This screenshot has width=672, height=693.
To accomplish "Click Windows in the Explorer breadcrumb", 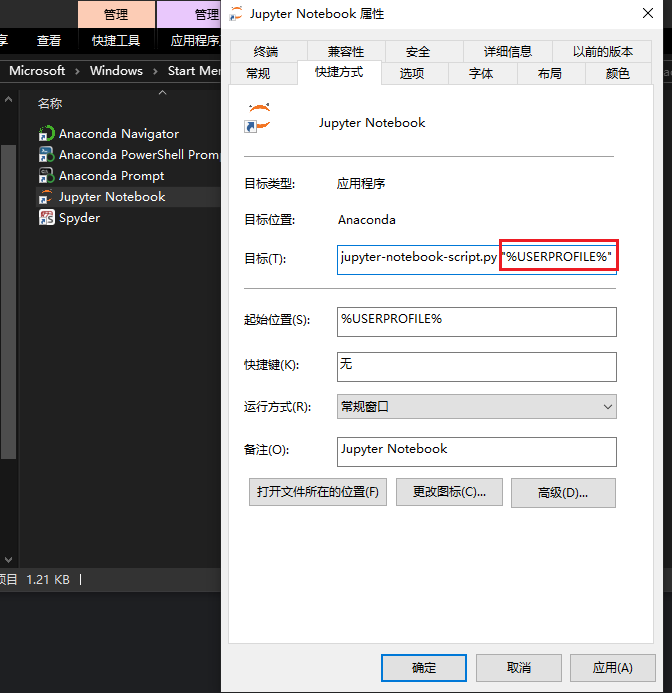I will (116, 71).
